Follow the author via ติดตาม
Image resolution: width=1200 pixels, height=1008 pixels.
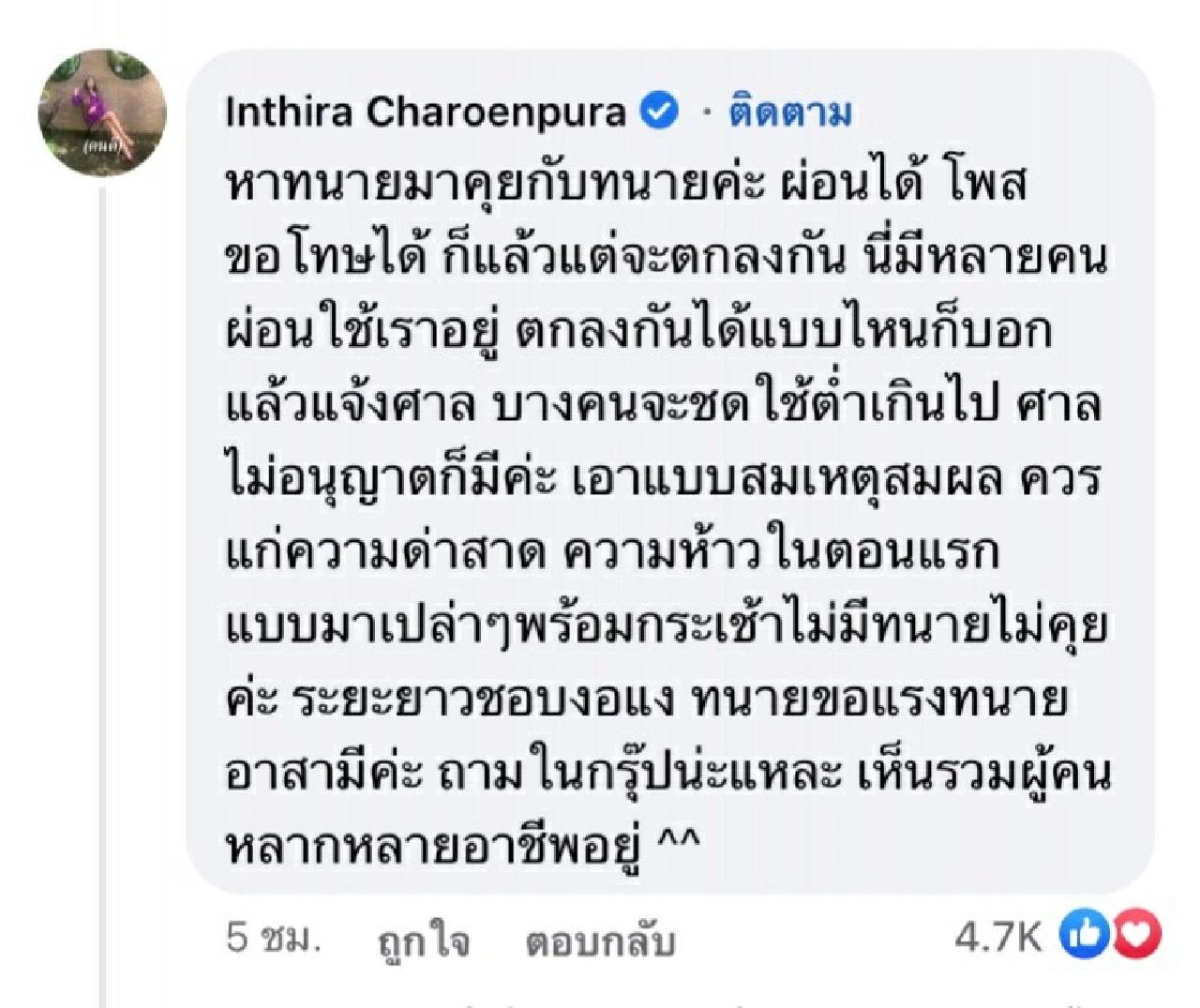point(790,113)
